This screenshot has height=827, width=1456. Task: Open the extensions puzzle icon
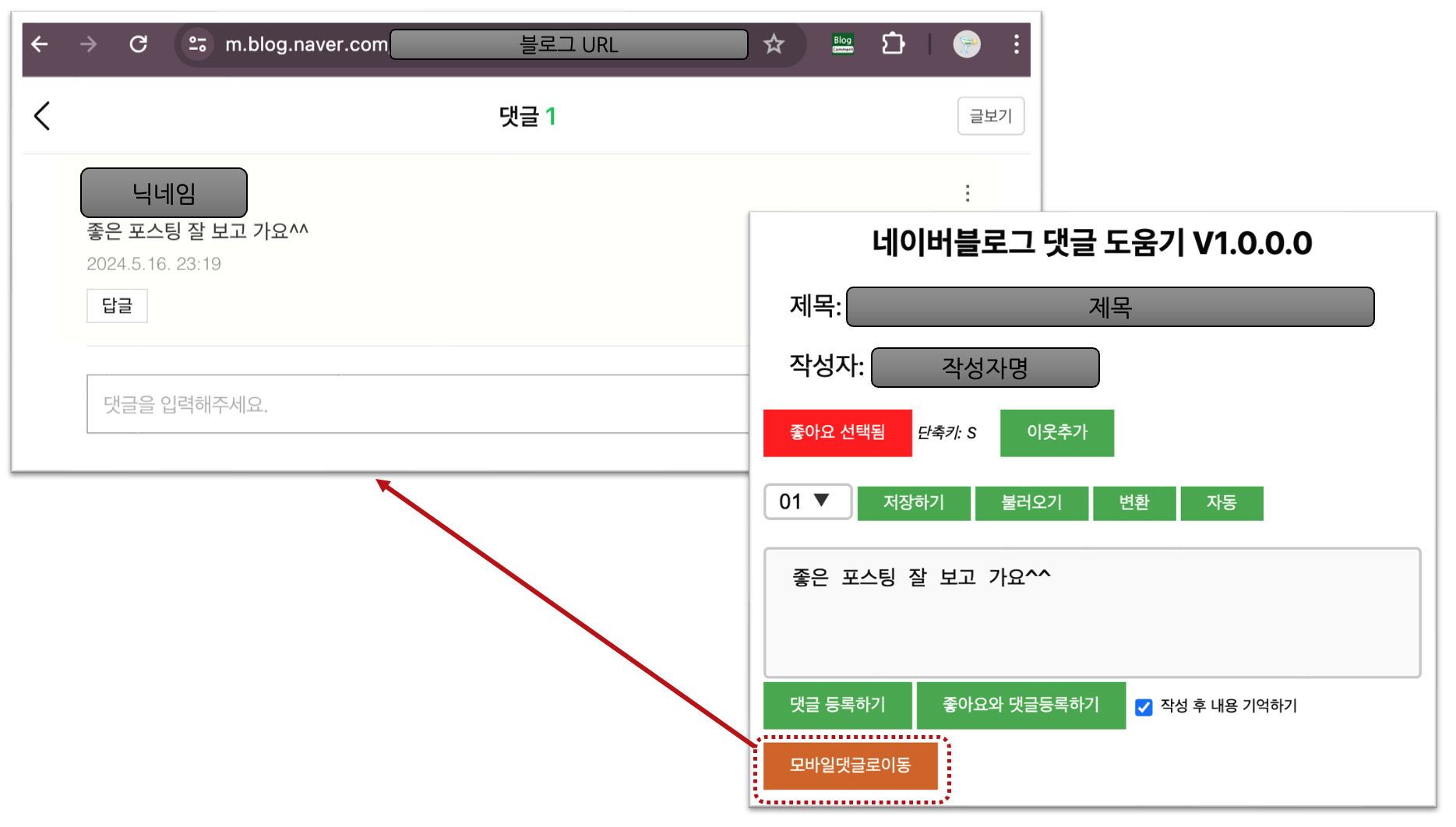pyautogui.click(x=893, y=44)
